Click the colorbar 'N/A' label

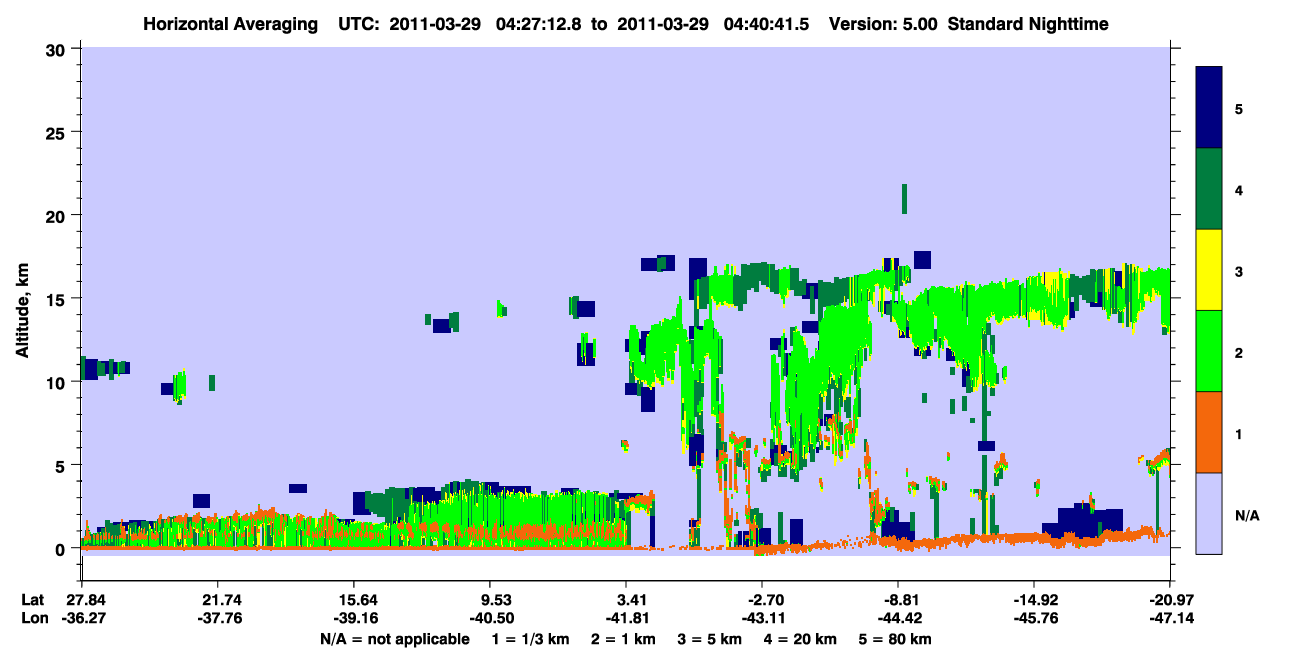tap(1246, 515)
